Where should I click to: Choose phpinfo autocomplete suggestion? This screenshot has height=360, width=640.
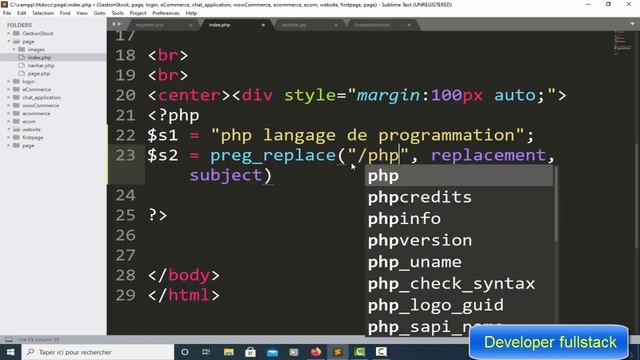[x=459, y=219]
